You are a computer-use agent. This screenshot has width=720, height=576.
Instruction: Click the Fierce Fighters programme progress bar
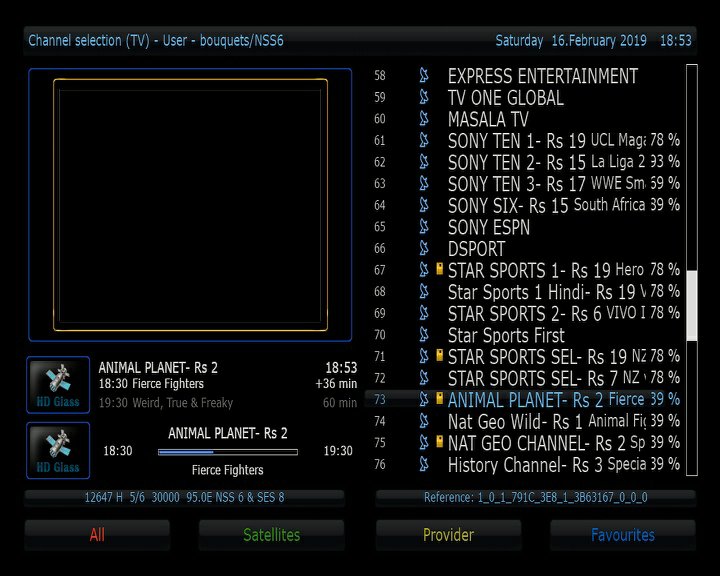pyautogui.click(x=227, y=452)
